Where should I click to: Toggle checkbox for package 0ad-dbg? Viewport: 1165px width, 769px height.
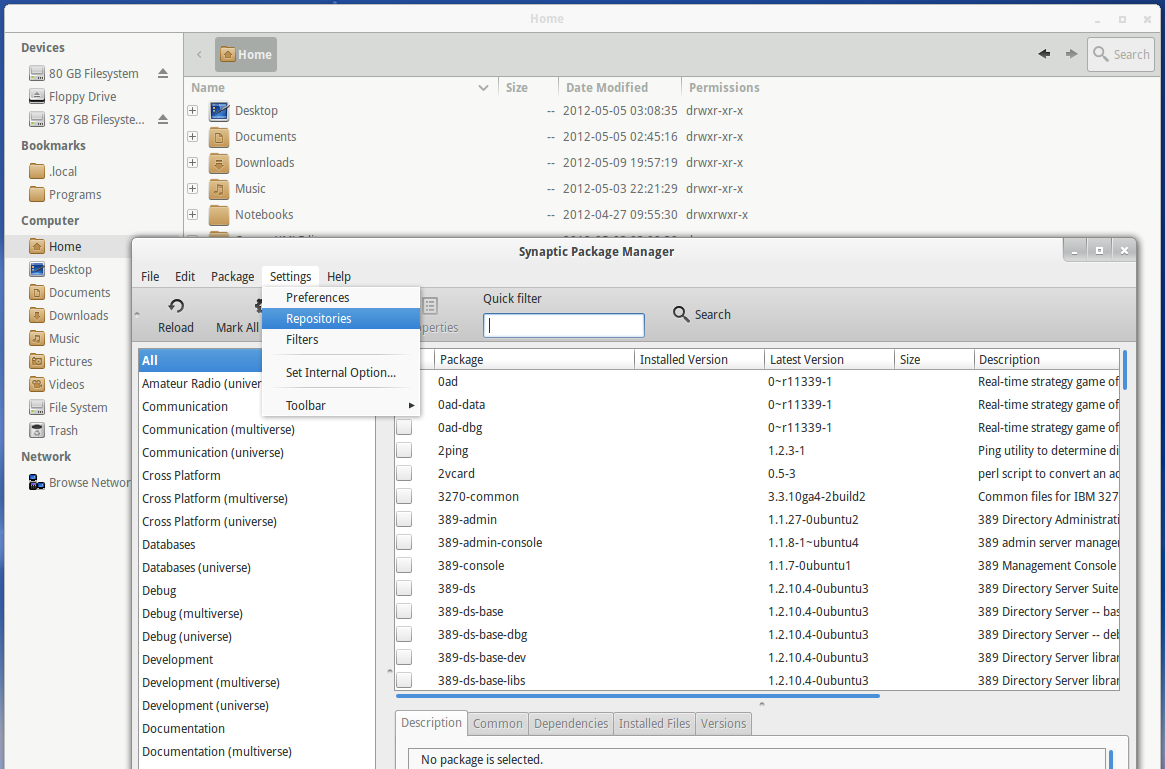click(x=404, y=427)
